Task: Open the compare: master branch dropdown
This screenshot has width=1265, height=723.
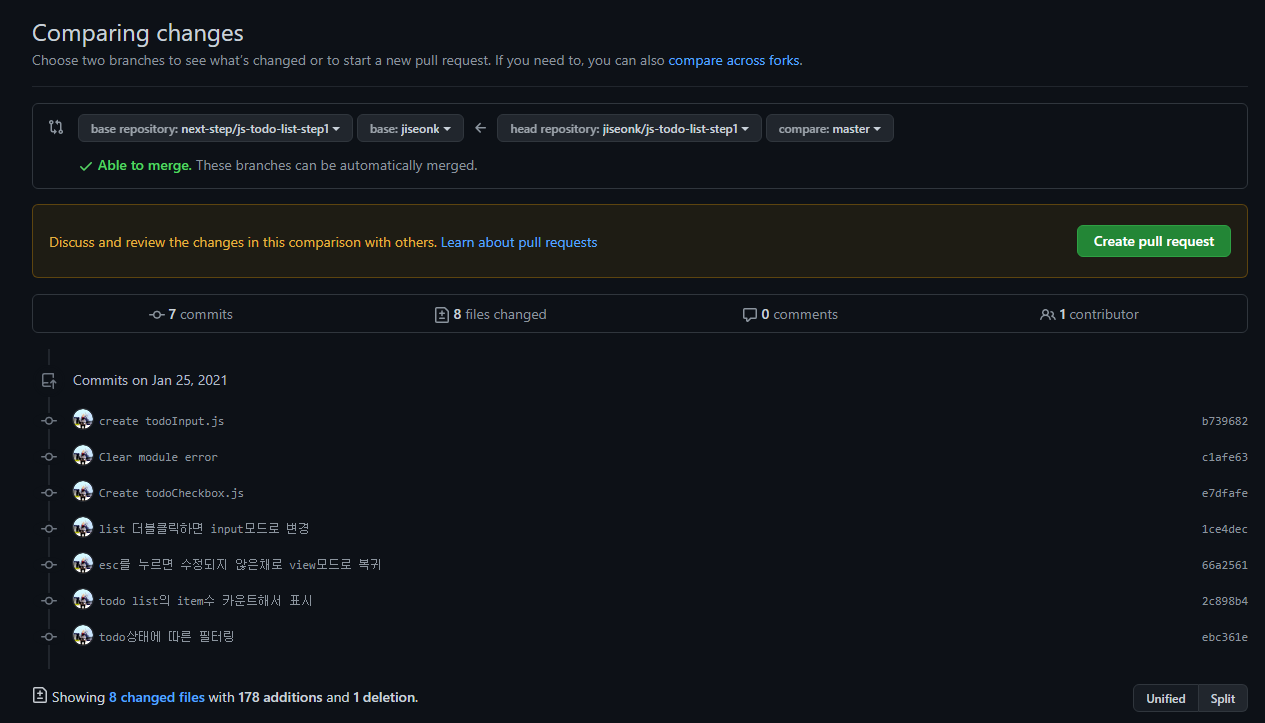Action: pos(829,128)
